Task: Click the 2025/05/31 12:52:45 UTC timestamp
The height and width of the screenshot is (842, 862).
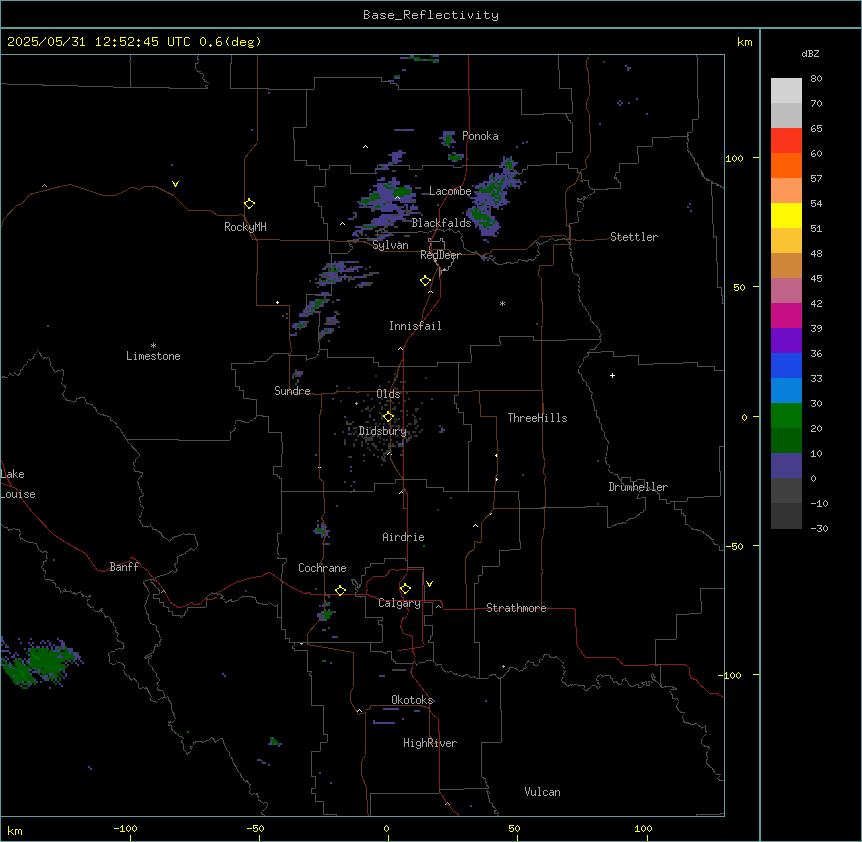Action: pos(99,42)
